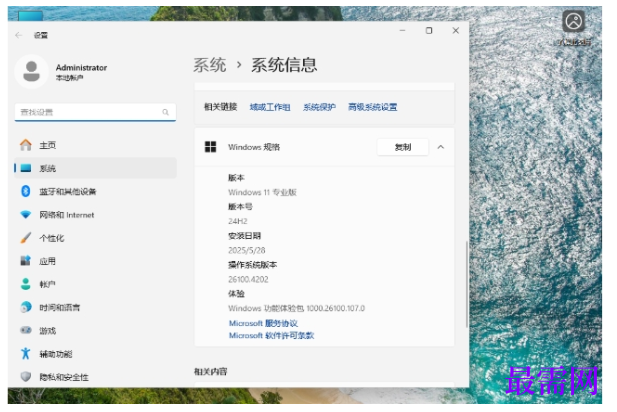Collapse the Windows 规格 section
This screenshot has width=617, height=412.
[x=441, y=147]
